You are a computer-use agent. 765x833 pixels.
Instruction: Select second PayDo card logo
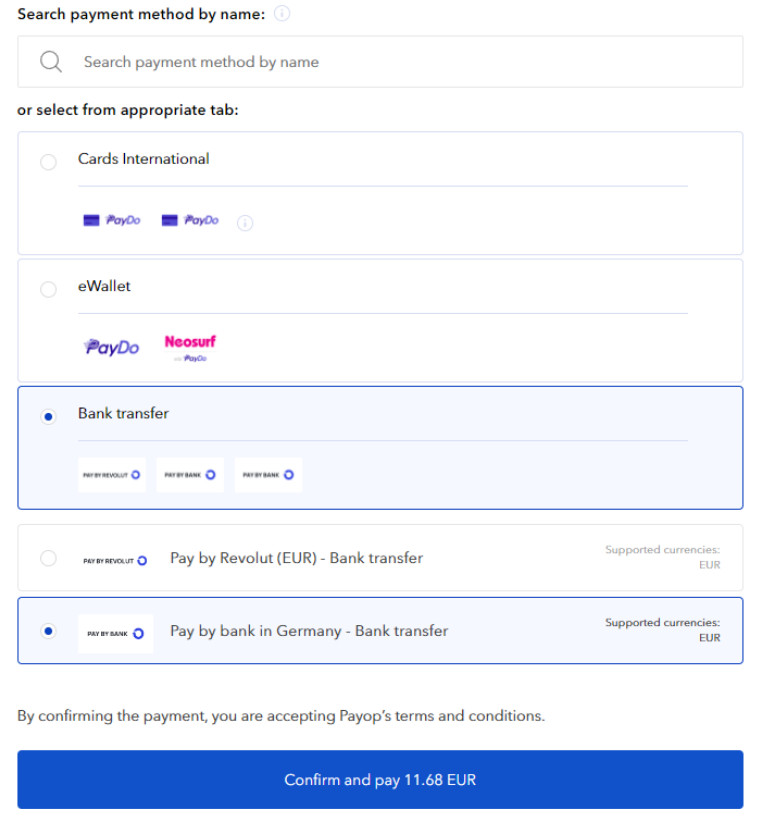click(190, 220)
